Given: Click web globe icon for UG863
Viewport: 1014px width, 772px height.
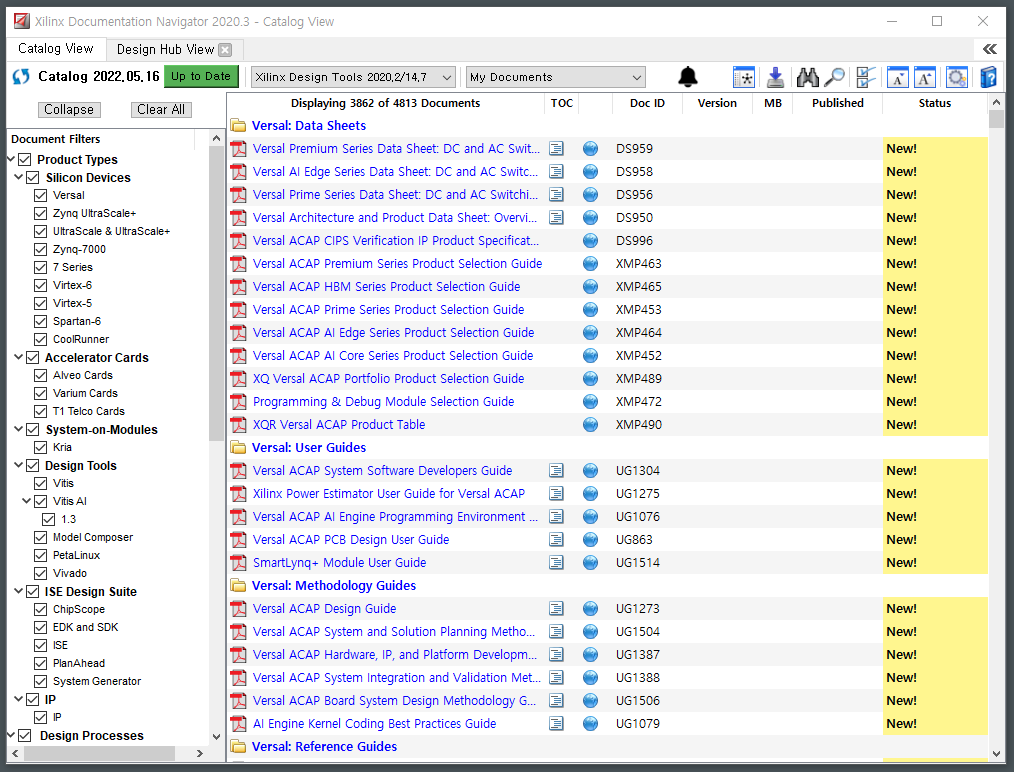Looking at the screenshot, I should (x=590, y=540).
